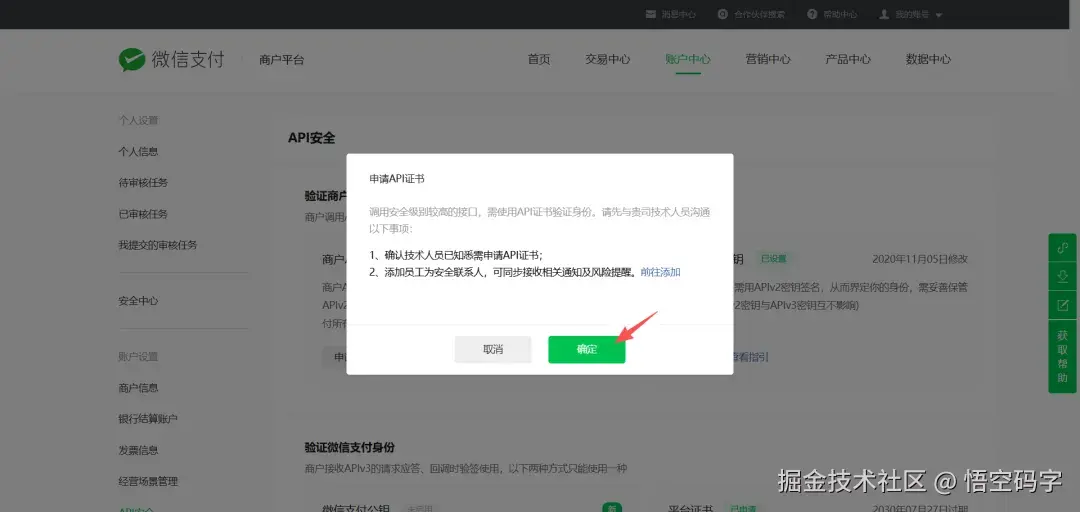Click the link icon in the floating help panel
1080x512 pixels.
[1062, 247]
